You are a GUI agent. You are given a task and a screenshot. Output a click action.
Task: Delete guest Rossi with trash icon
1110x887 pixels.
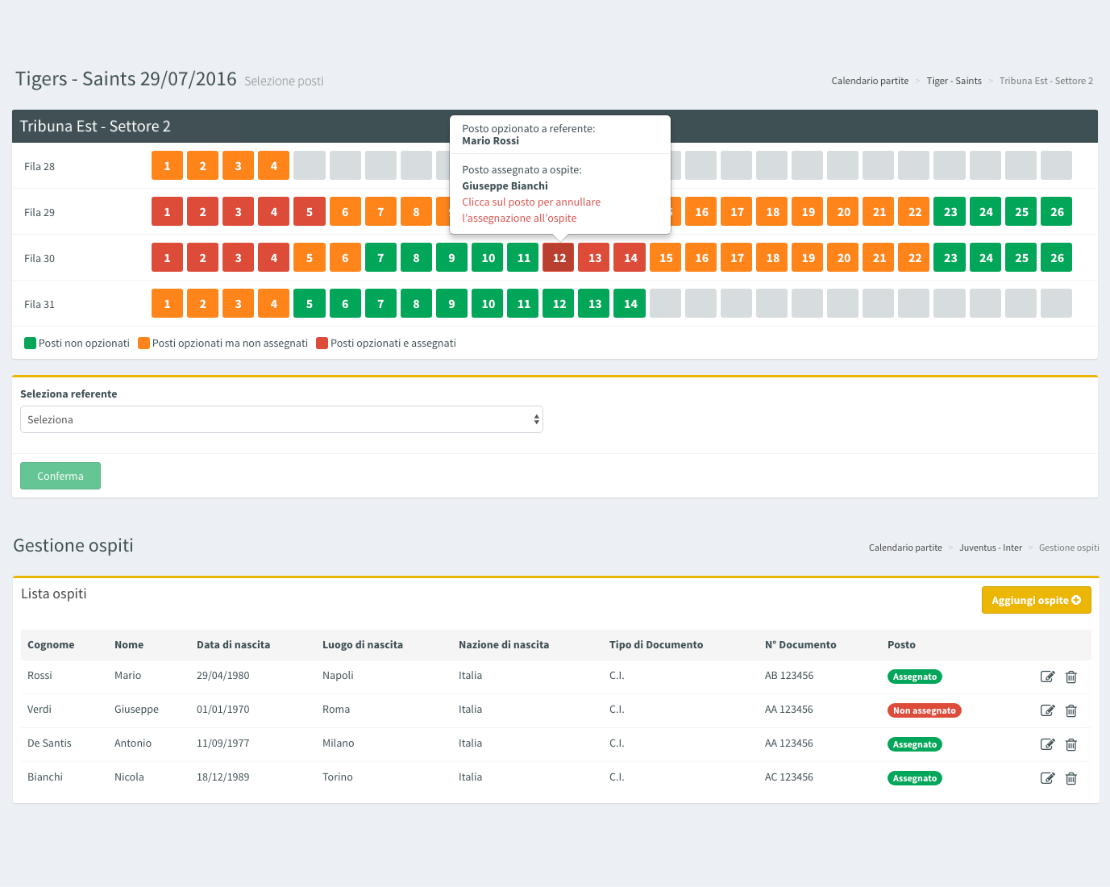[1071, 677]
